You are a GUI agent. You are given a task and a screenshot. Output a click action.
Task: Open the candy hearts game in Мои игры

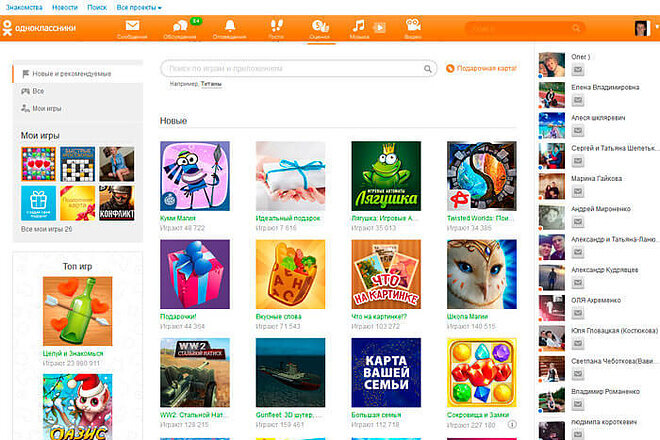(x=38, y=164)
